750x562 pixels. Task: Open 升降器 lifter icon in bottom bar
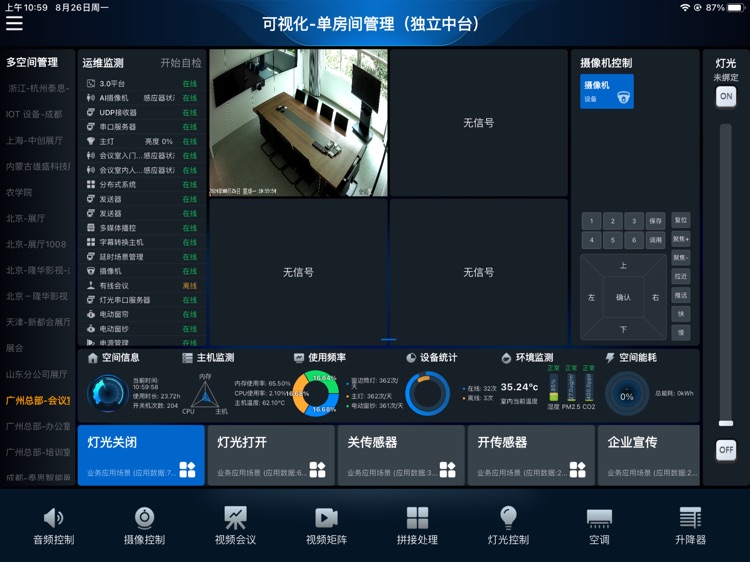pos(690,518)
